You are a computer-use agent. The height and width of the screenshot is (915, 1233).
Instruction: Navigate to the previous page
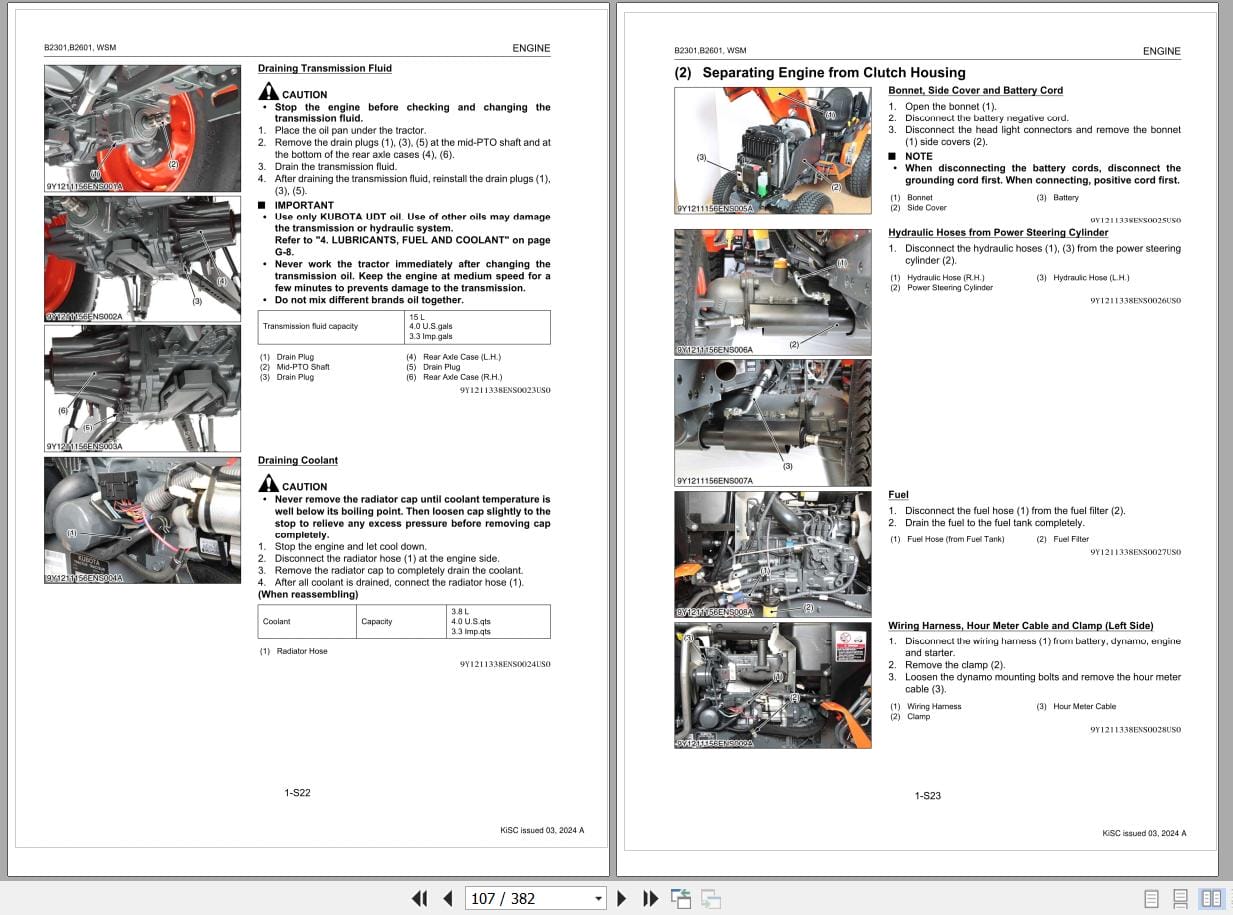click(x=447, y=898)
